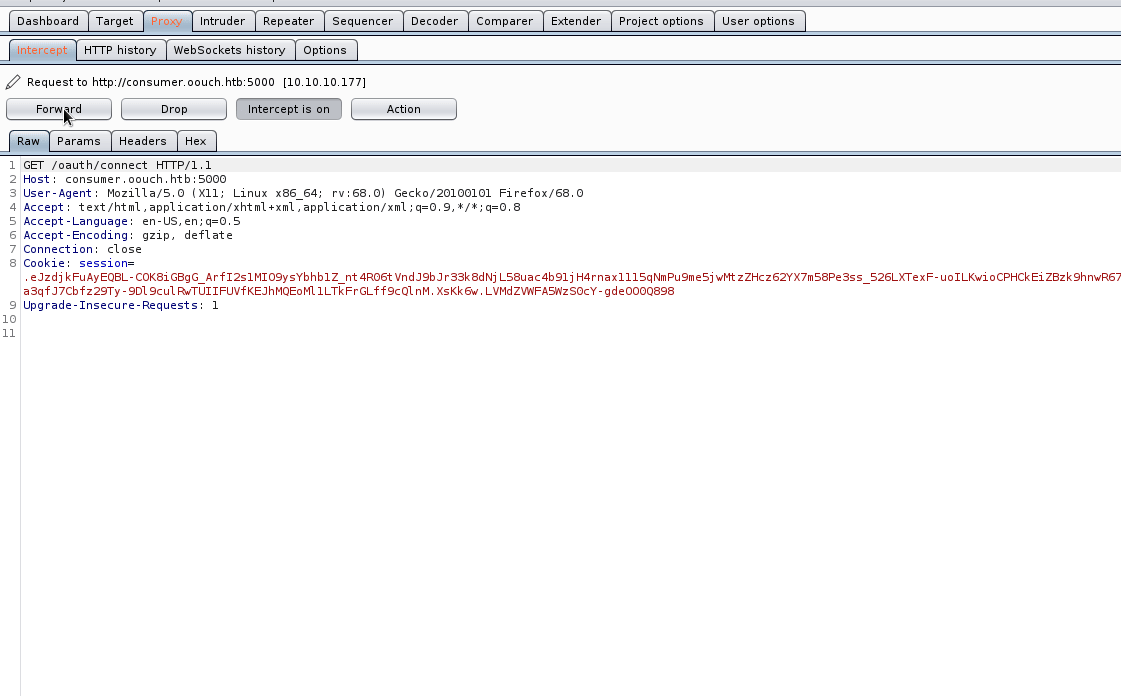Switch to the Params view tab
The height and width of the screenshot is (696, 1121).
click(x=79, y=141)
